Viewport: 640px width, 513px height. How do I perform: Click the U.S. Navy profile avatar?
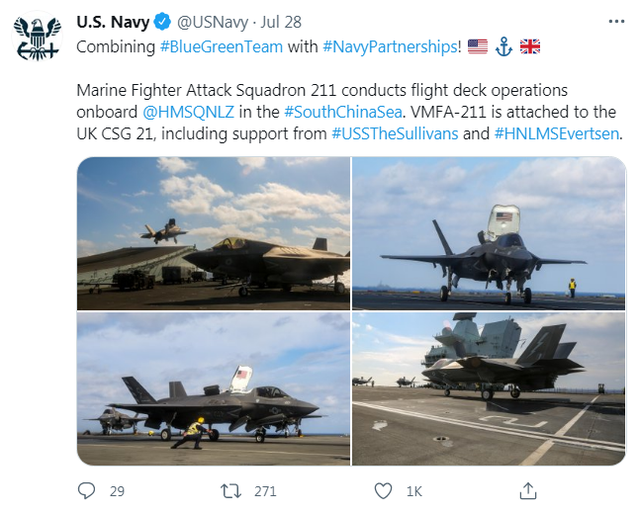click(x=37, y=39)
